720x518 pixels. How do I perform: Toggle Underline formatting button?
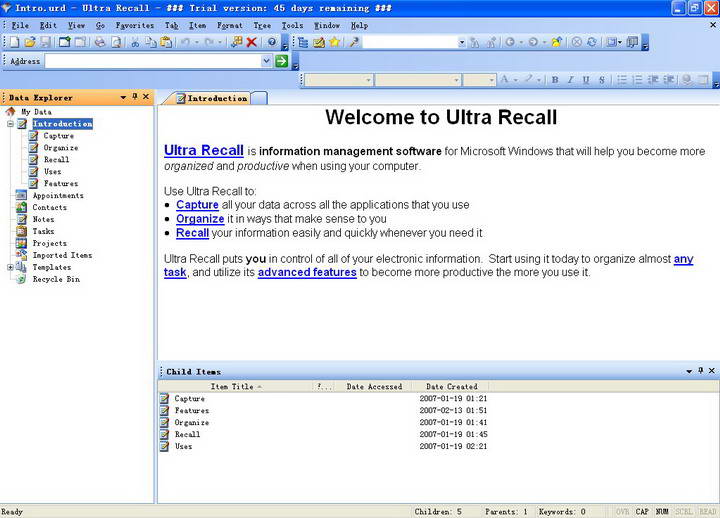click(x=586, y=80)
